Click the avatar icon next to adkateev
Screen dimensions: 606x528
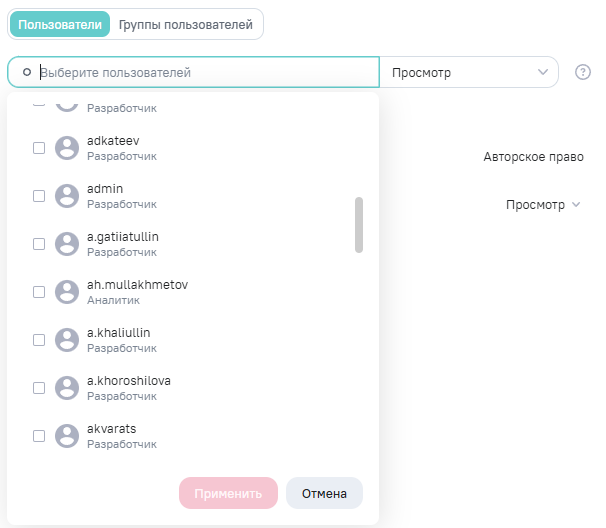[x=67, y=148]
